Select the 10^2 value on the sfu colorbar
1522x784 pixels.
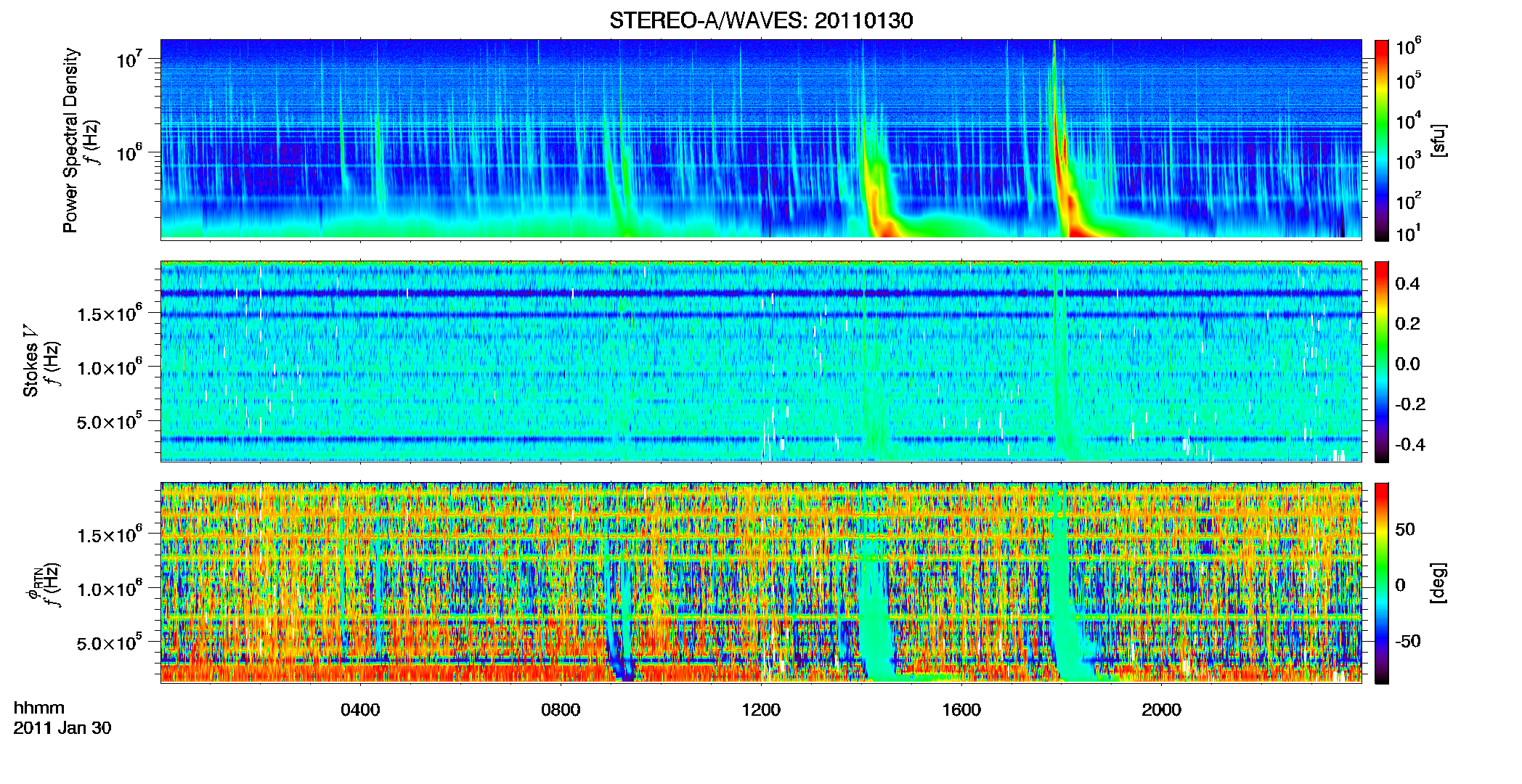(1409, 200)
